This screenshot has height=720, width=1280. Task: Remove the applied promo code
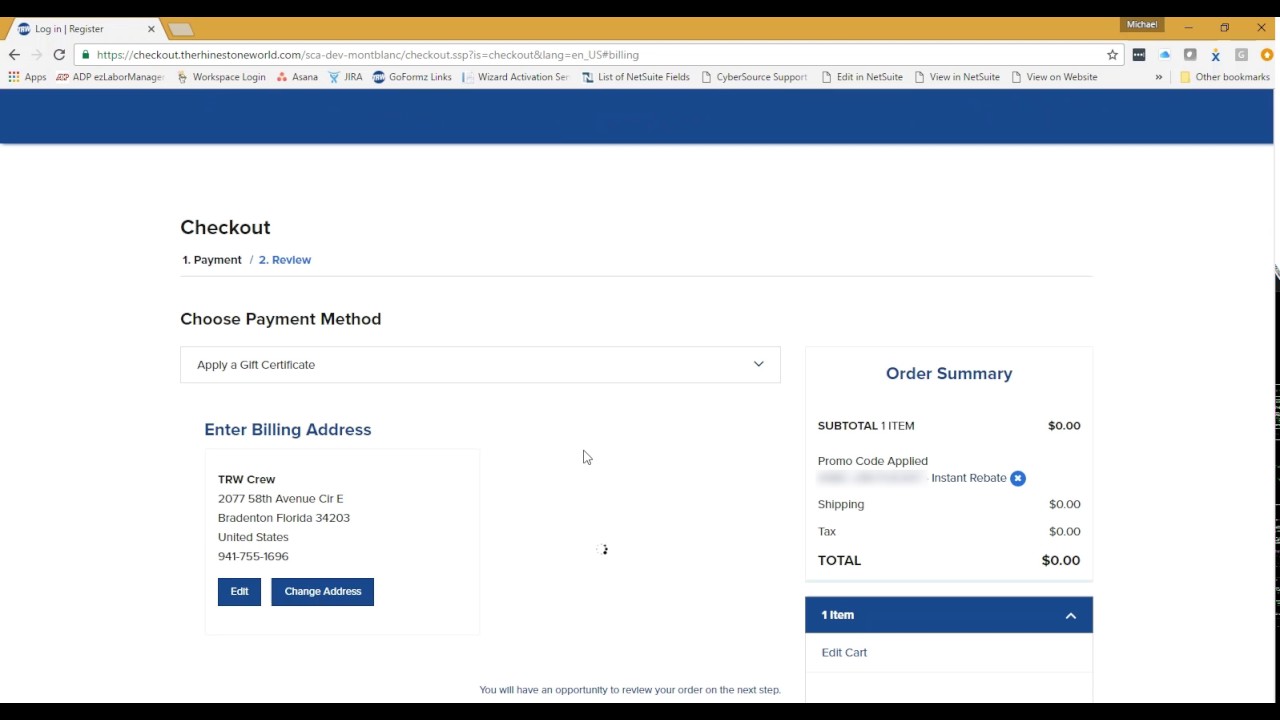[x=1018, y=478]
